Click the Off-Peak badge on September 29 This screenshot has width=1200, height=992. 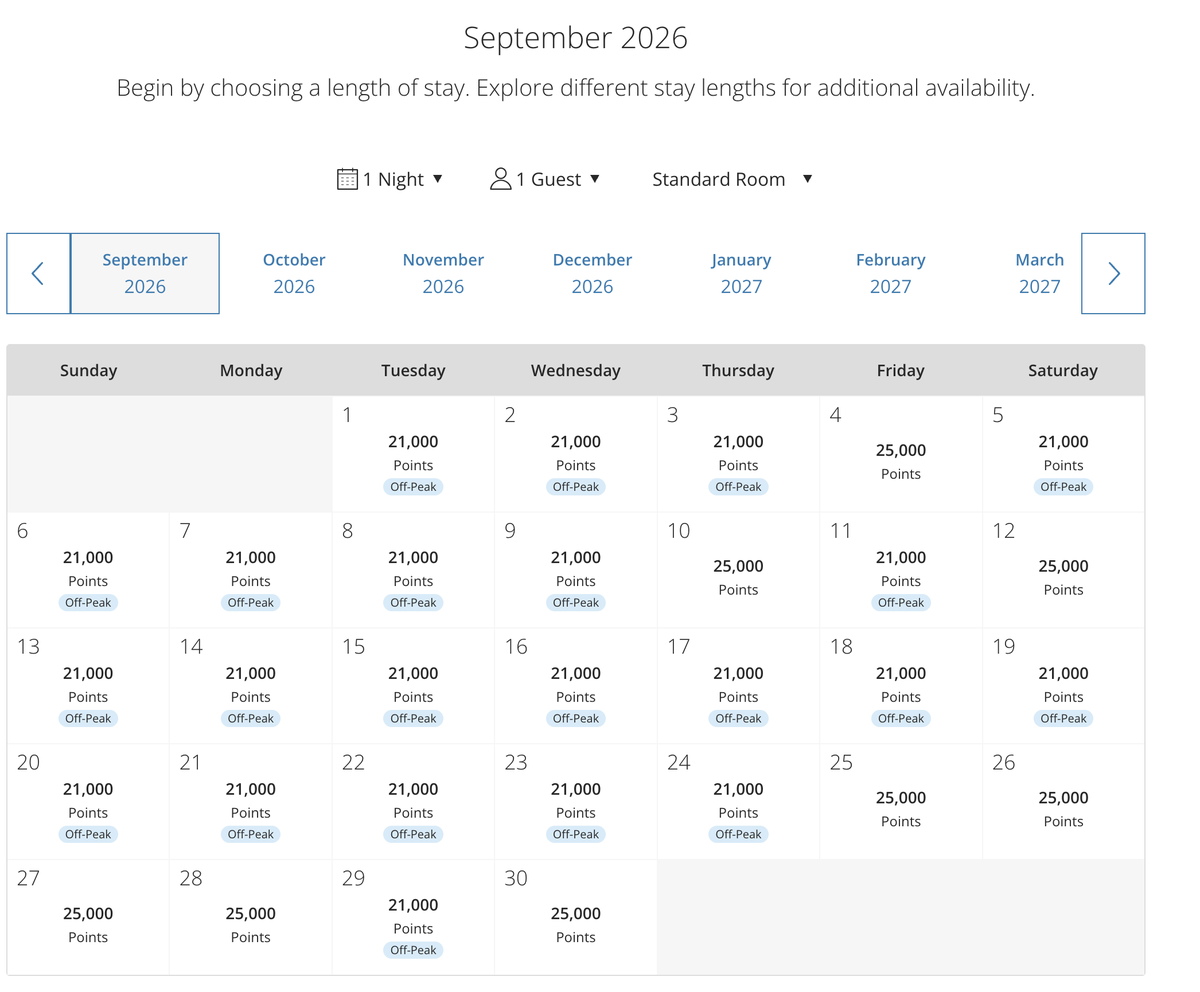click(x=413, y=950)
